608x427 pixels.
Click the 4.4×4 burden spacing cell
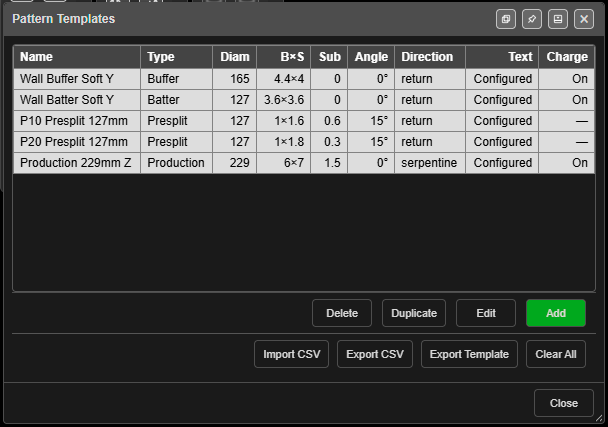[283, 79]
